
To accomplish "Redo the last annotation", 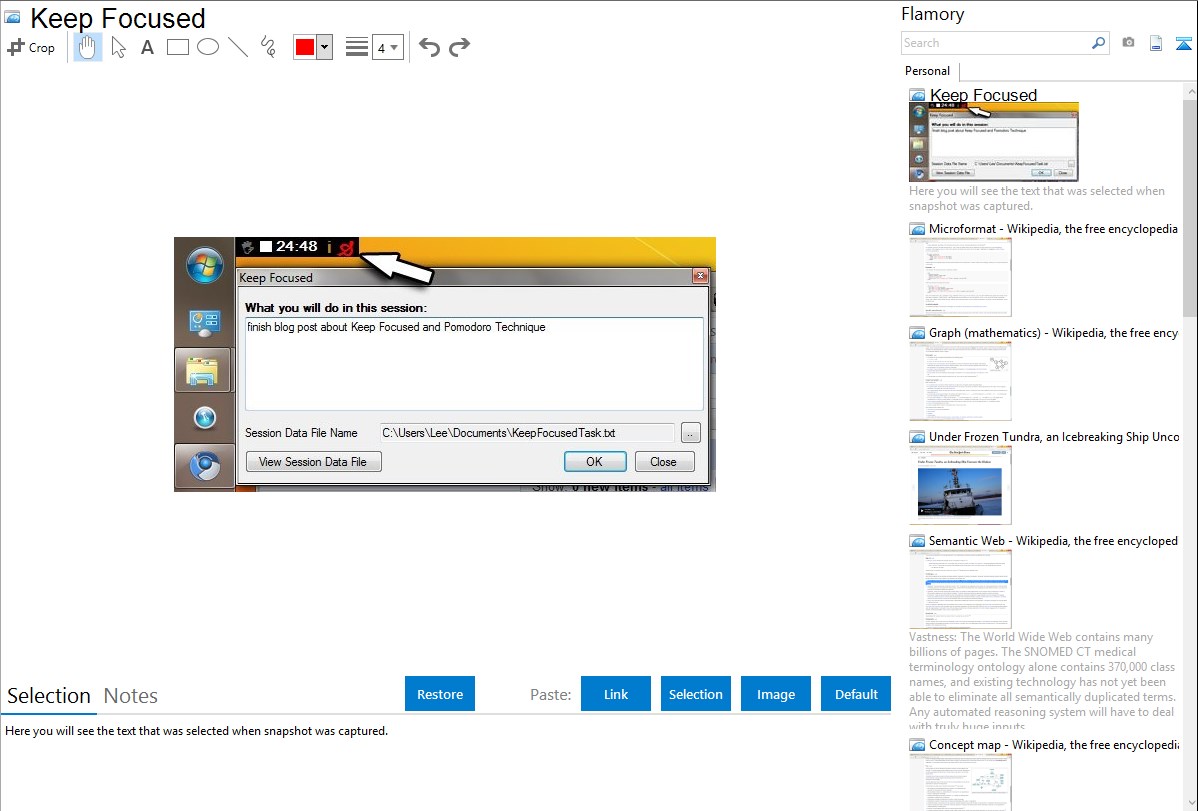I will click(x=459, y=47).
